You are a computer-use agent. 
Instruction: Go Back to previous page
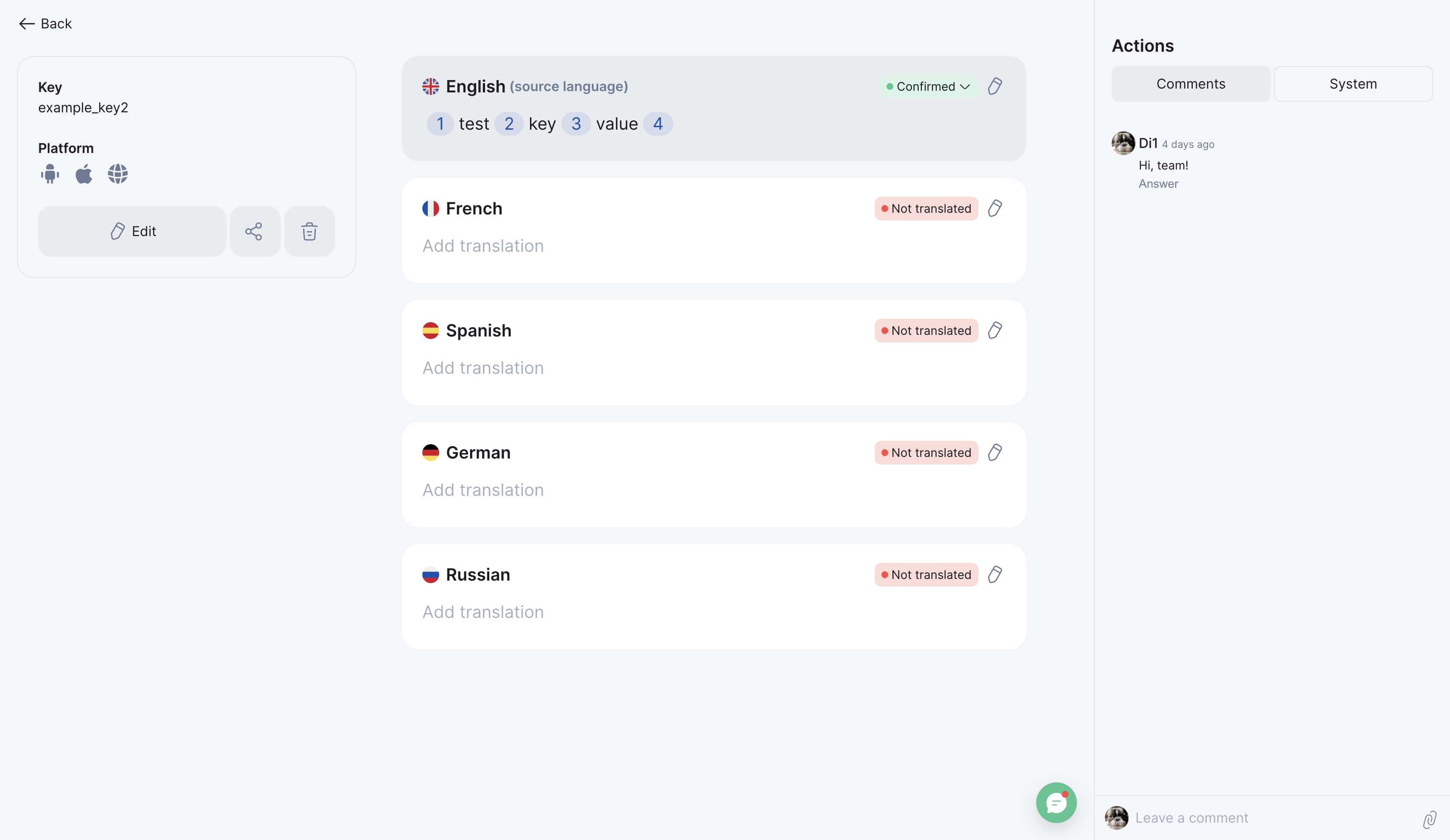[x=45, y=24]
